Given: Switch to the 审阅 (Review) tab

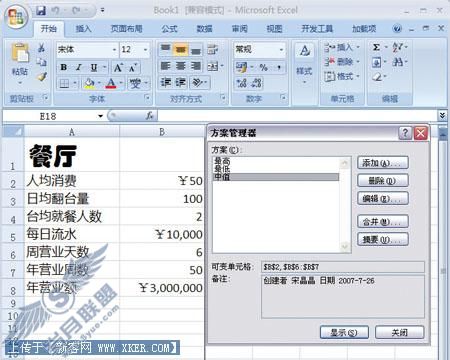Looking at the screenshot, I should [240, 29].
